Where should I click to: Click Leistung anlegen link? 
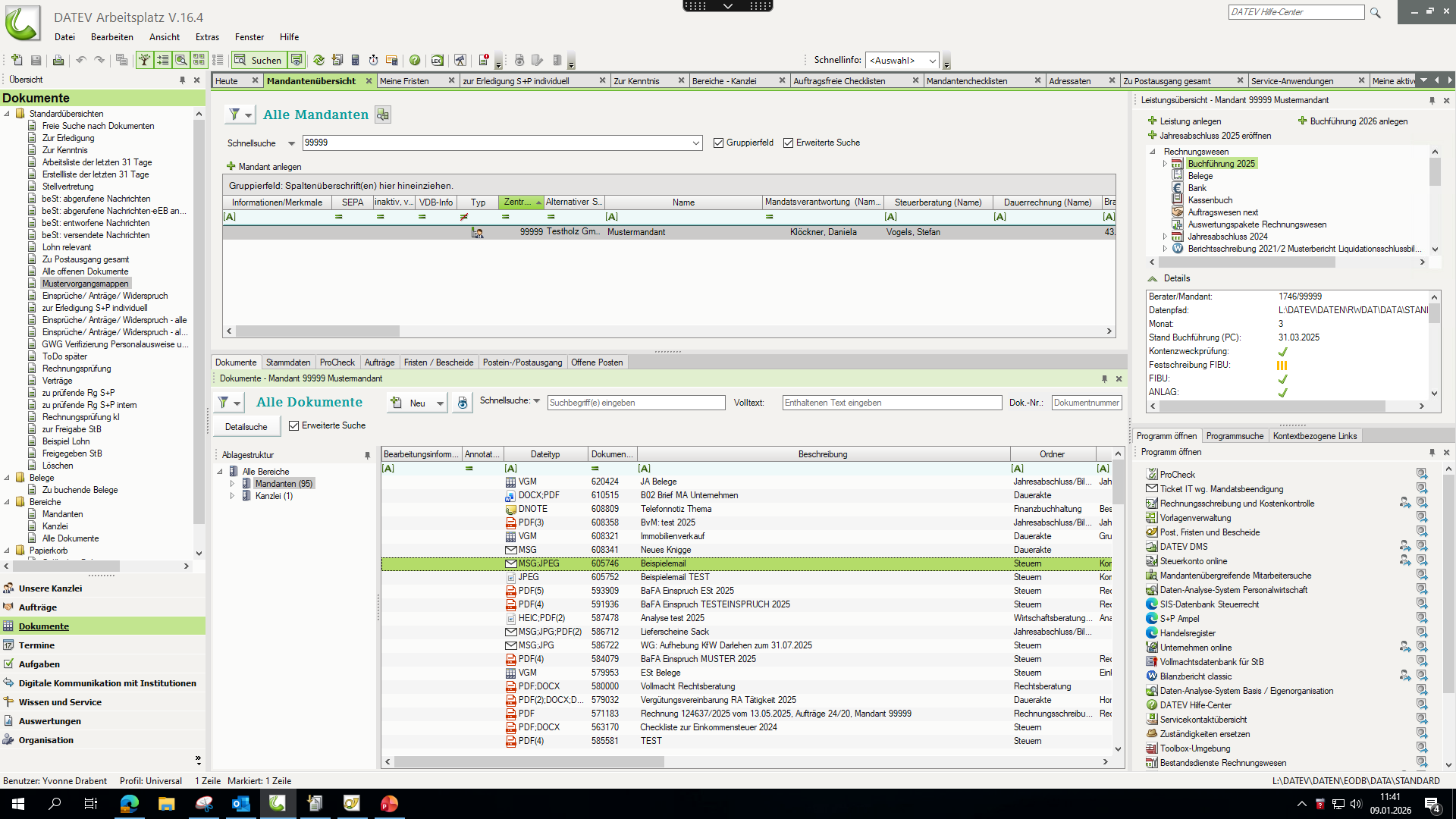[1190, 121]
